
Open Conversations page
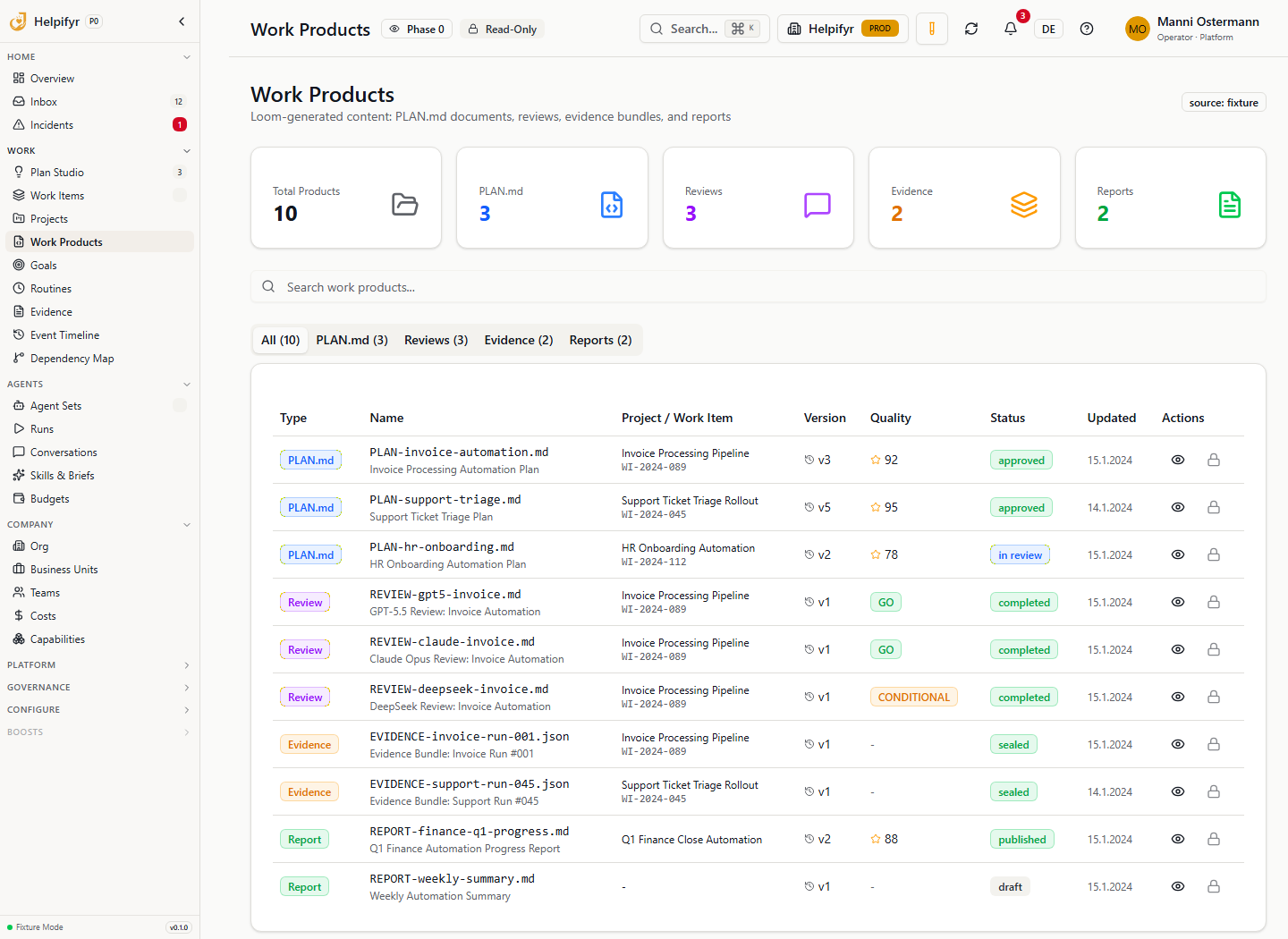click(x=99, y=453)
